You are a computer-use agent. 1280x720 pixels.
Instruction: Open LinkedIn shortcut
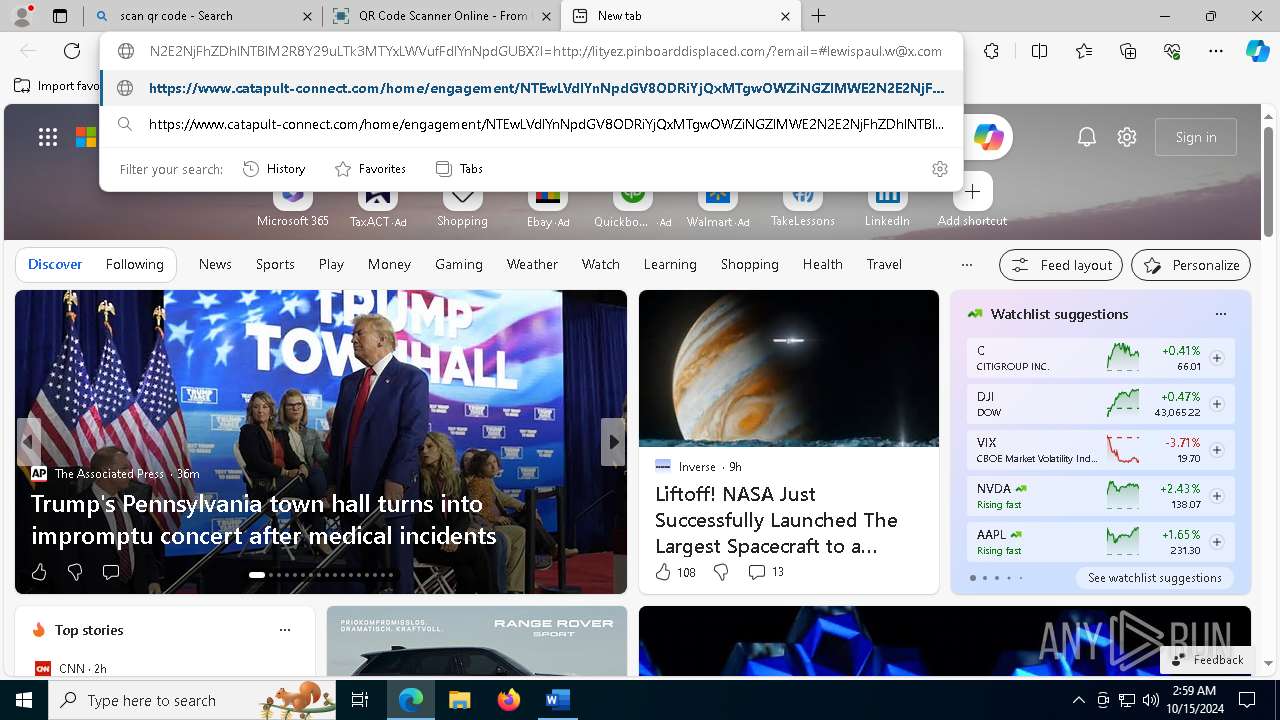click(887, 207)
